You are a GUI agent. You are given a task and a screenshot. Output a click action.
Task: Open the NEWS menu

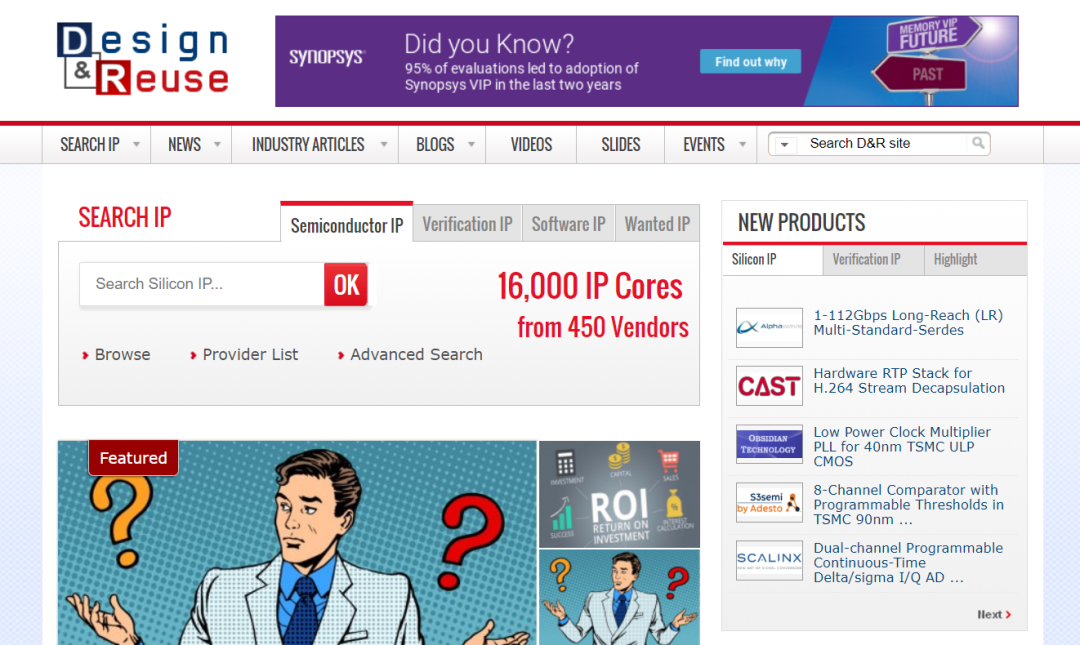(185, 145)
